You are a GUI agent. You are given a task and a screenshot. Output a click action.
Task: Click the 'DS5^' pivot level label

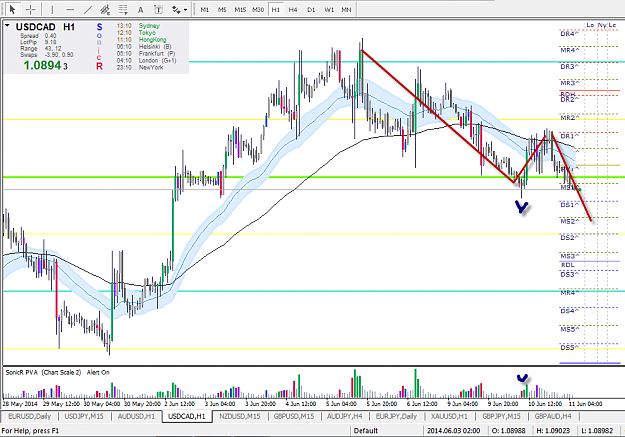point(569,348)
